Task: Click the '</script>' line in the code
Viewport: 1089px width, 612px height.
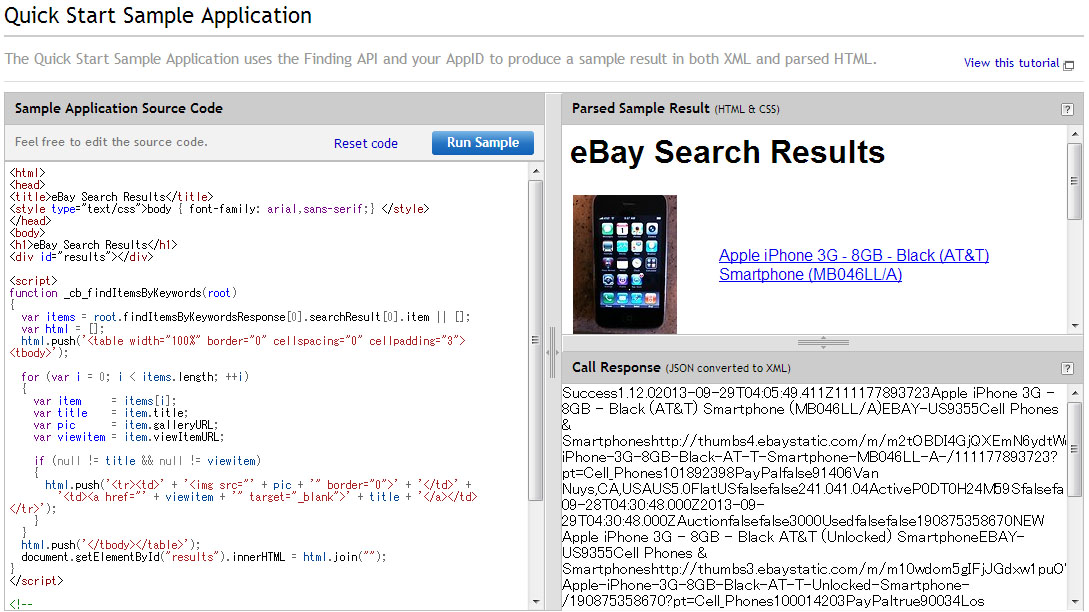Action: coord(36,581)
